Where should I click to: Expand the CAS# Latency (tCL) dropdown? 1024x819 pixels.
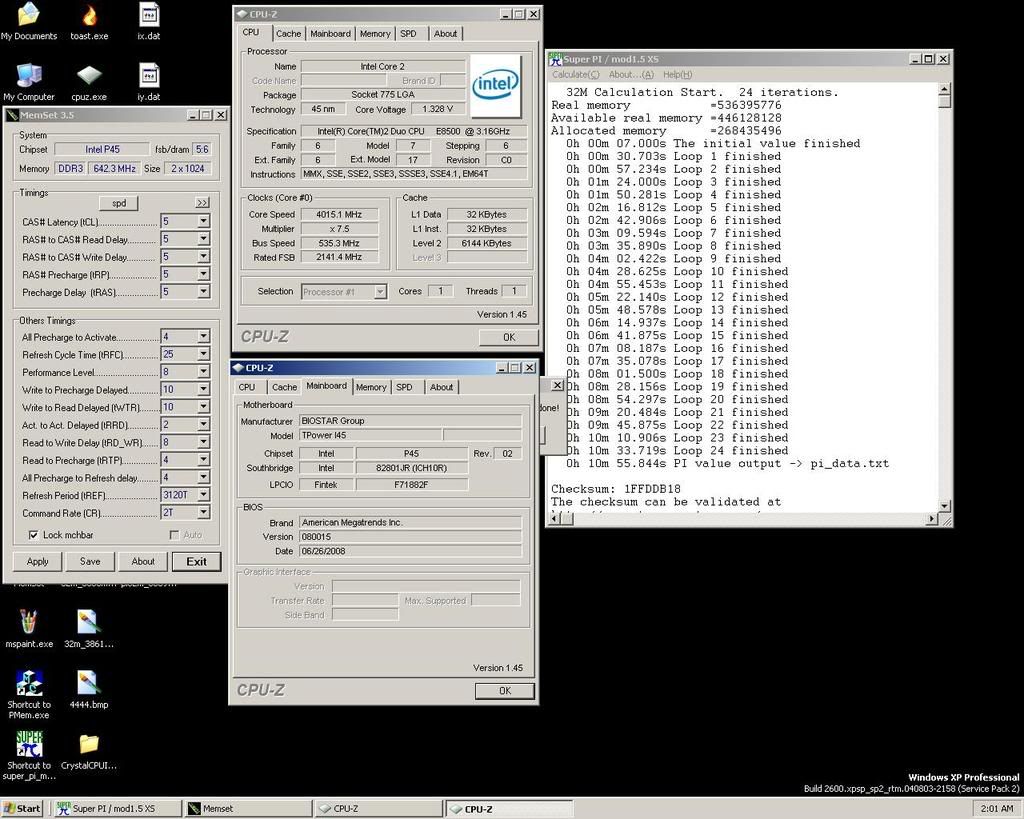[204, 221]
